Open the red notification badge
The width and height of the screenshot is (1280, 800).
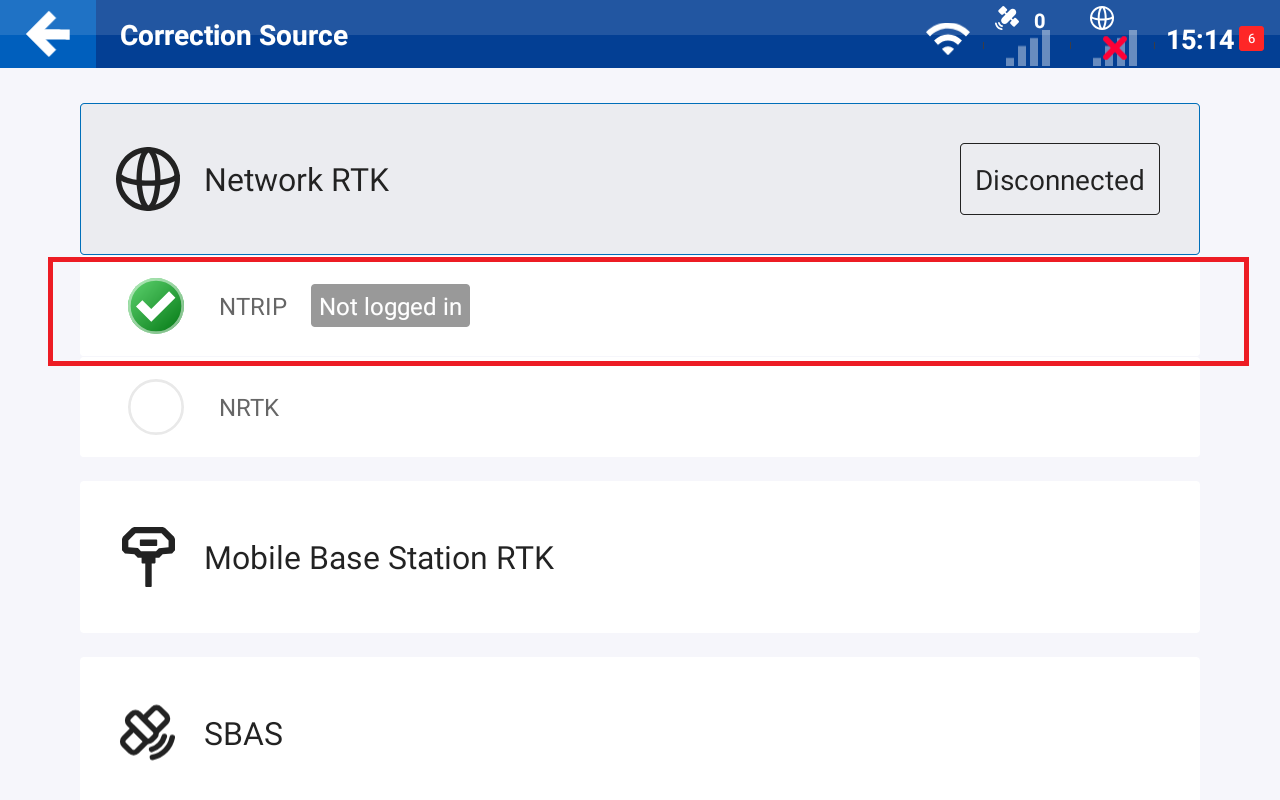coord(1251,38)
